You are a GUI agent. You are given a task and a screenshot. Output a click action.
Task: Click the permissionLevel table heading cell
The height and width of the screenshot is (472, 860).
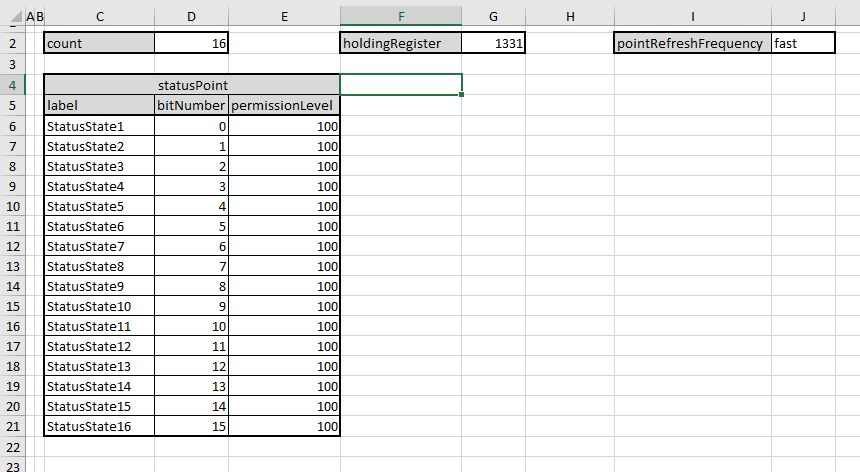point(284,105)
